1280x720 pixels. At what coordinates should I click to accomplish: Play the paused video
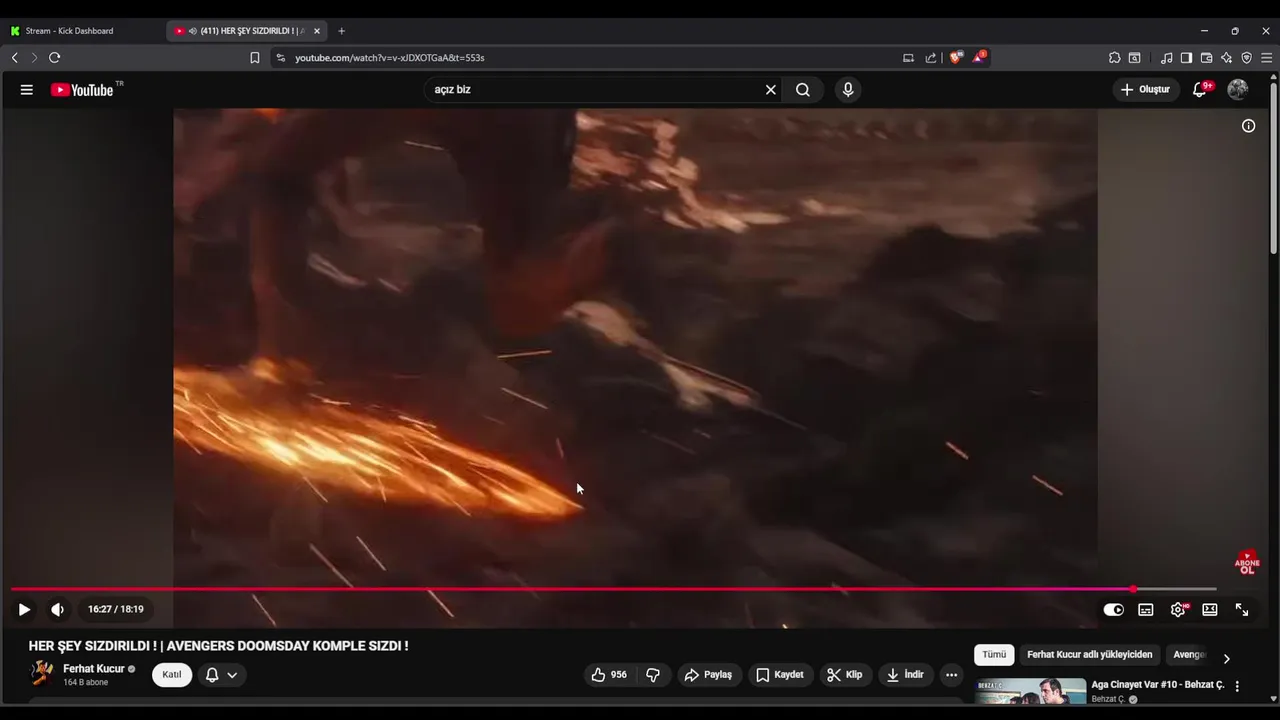point(24,609)
